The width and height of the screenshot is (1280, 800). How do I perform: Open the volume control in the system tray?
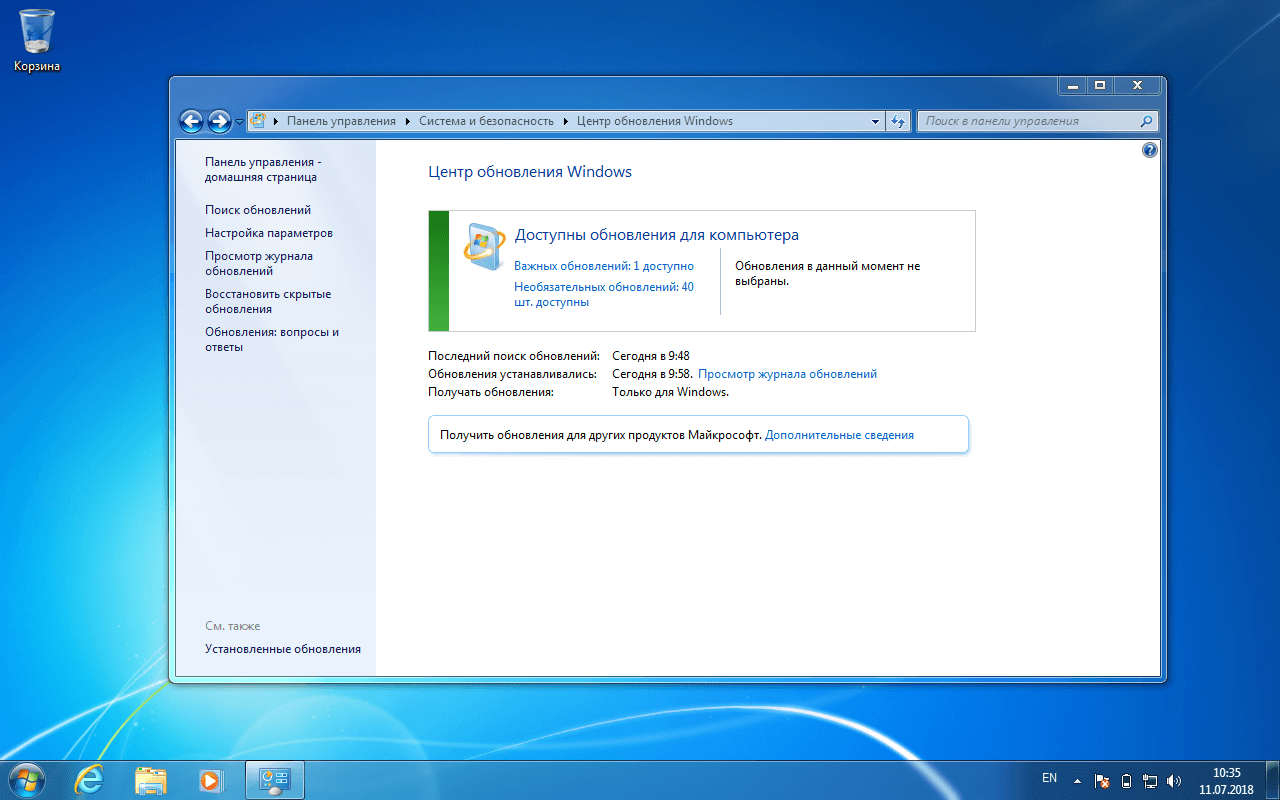point(1172,779)
